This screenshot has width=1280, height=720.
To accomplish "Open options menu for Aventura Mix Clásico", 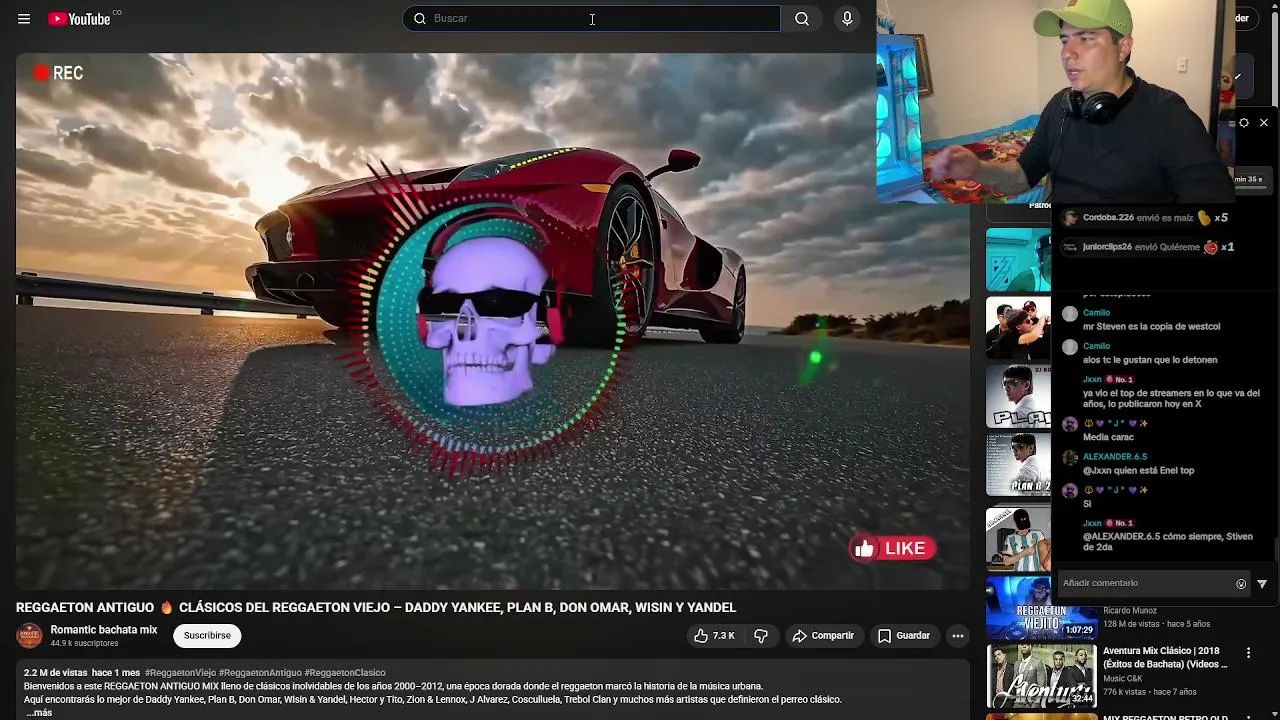I will coord(1248,653).
